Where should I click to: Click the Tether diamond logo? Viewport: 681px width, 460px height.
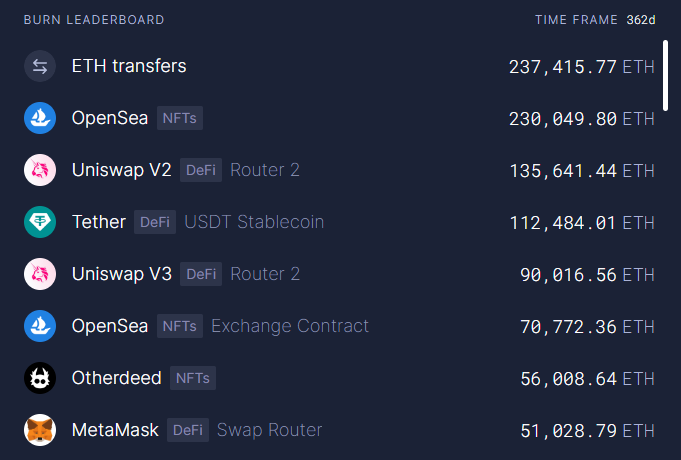40,222
